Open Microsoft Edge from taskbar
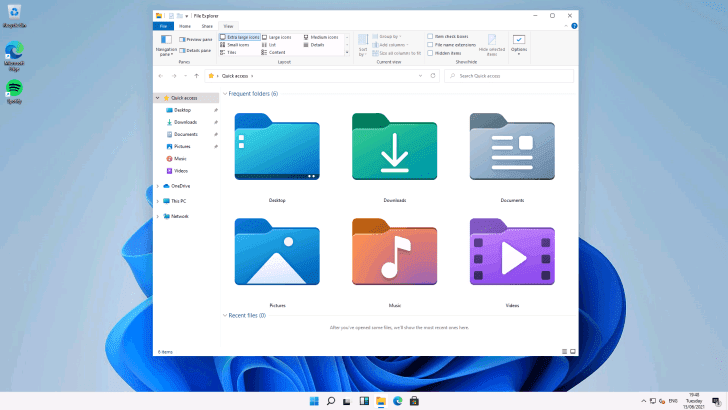Viewport: 728px width, 410px height. tap(398, 401)
